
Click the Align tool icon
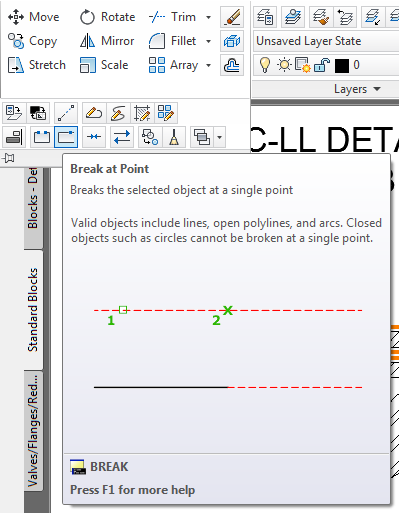(x=14, y=137)
